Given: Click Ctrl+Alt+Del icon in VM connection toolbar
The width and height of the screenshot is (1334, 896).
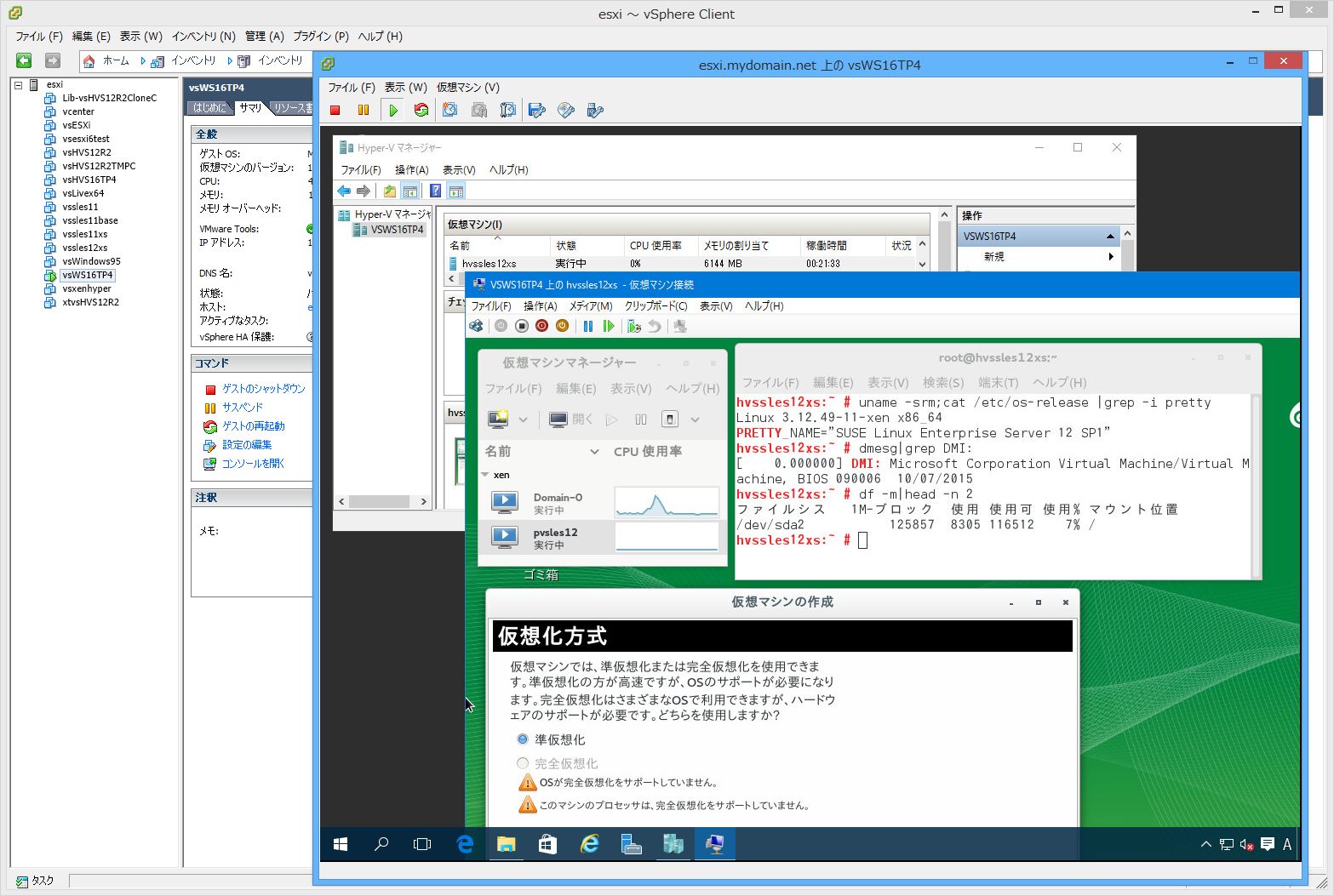Looking at the screenshot, I should point(477,326).
